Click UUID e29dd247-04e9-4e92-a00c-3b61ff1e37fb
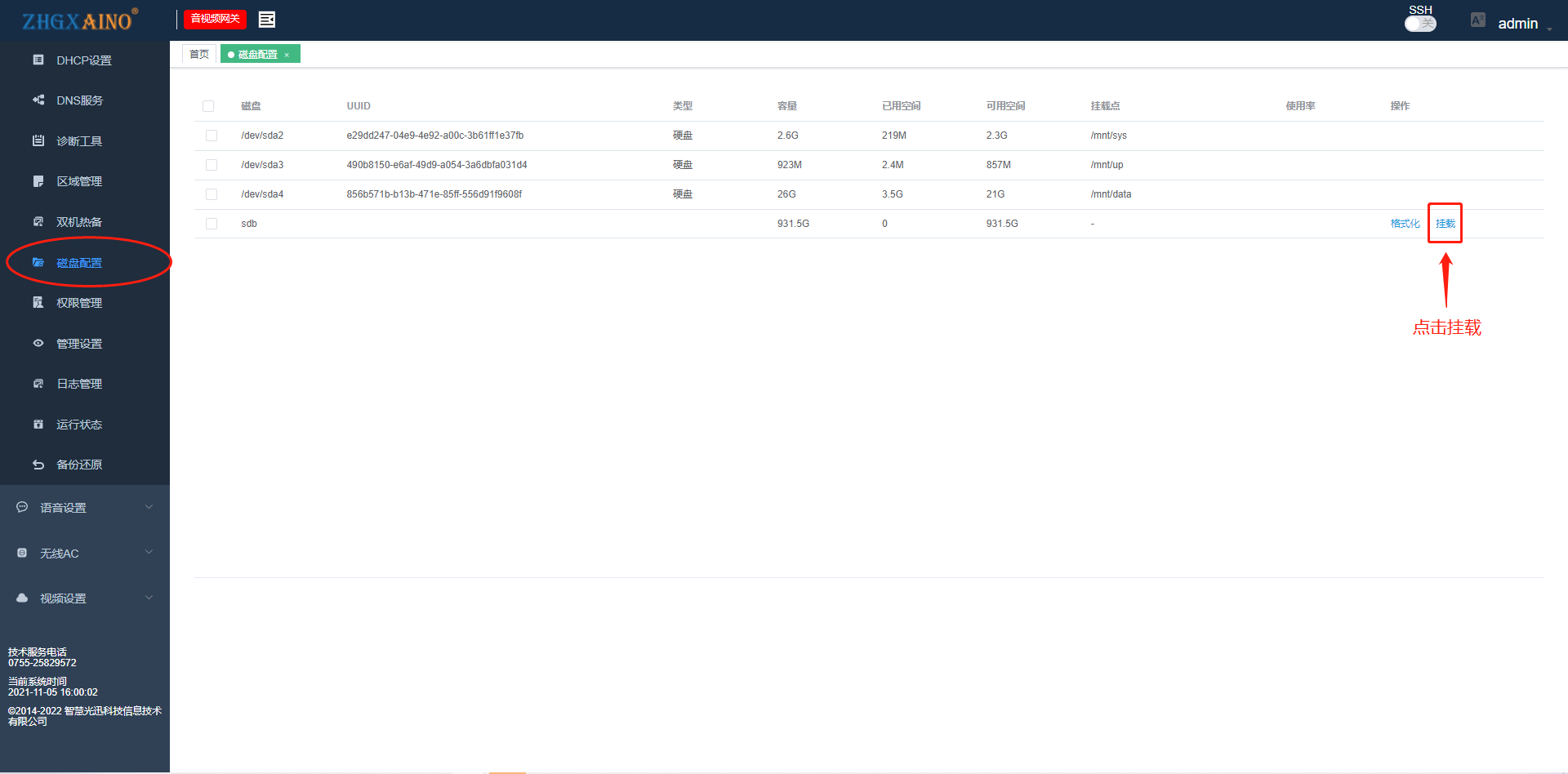1568x774 pixels. tap(435, 136)
